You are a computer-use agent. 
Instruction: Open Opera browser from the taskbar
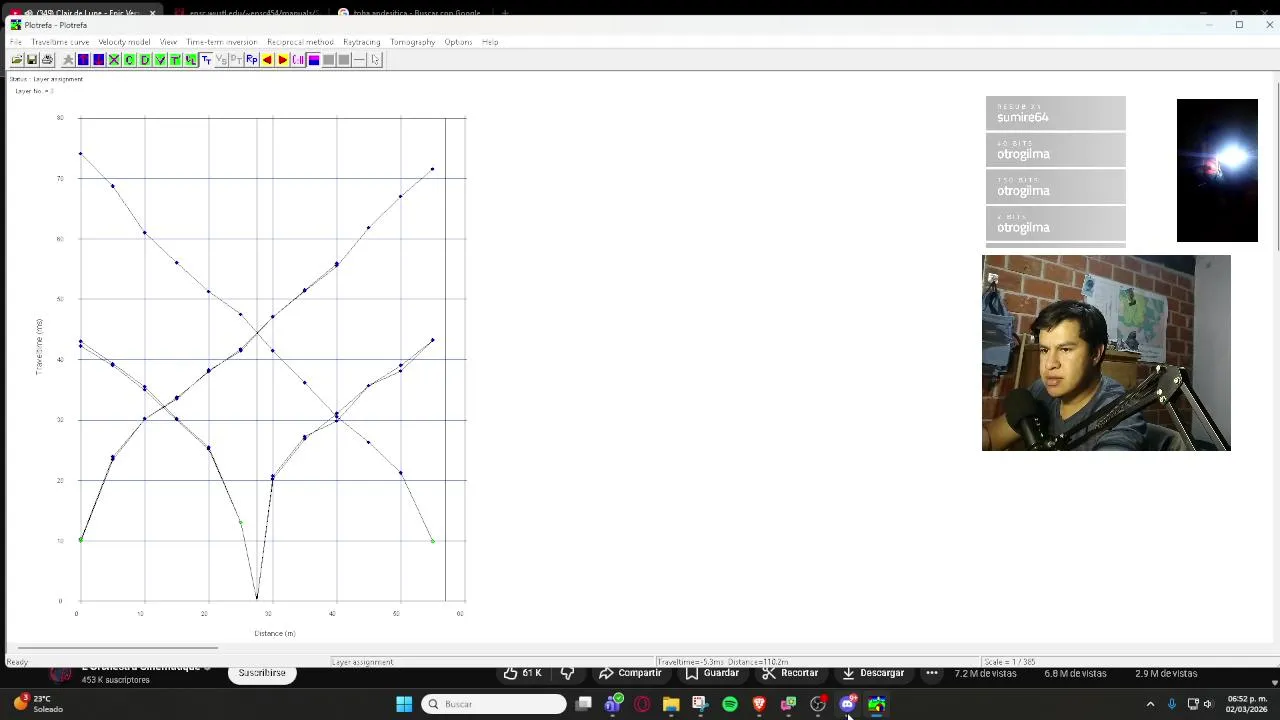coord(642,704)
